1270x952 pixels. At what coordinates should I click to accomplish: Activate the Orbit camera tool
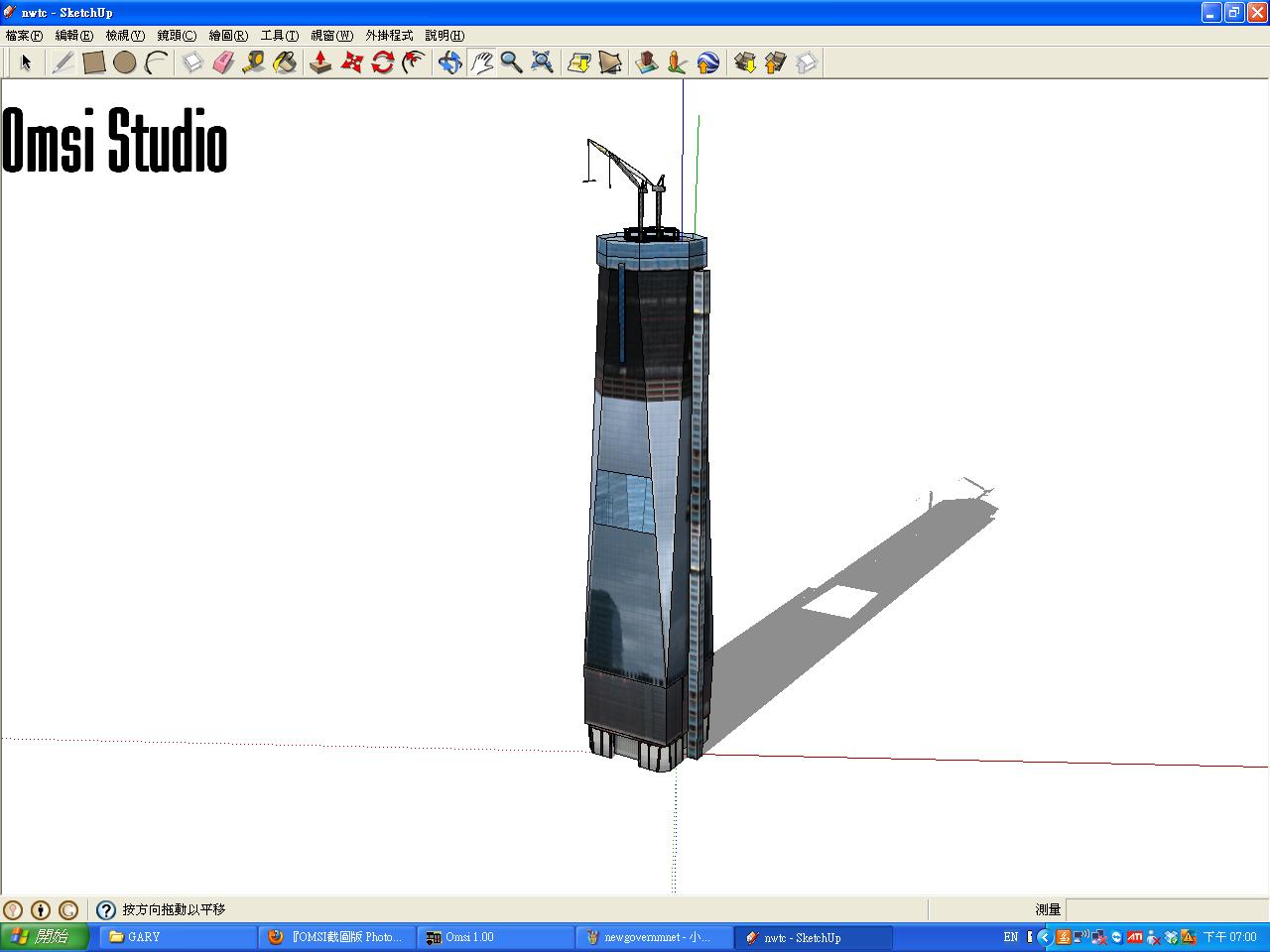[x=449, y=62]
